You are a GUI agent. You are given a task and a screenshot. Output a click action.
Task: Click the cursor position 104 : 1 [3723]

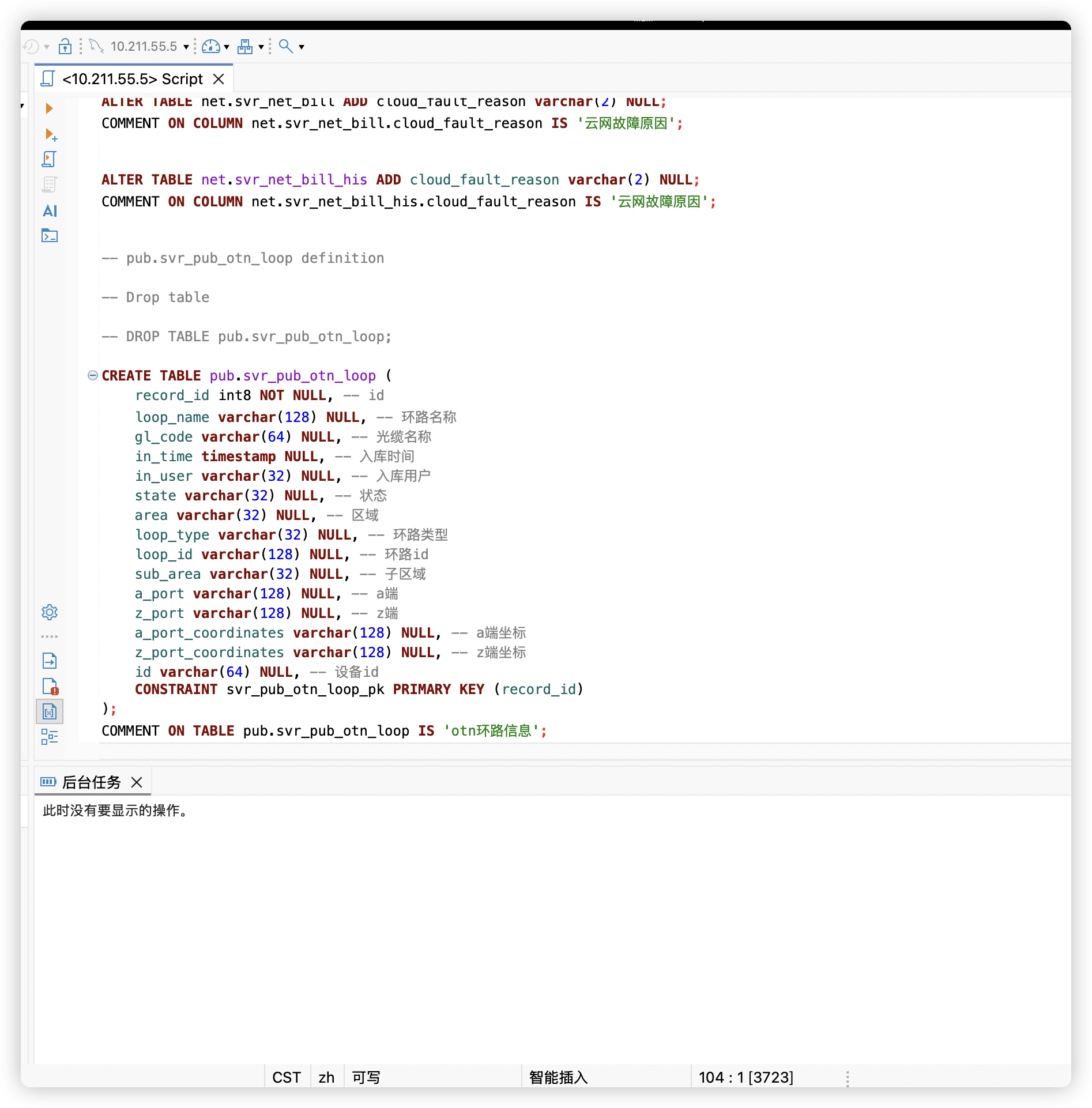[x=746, y=1077]
